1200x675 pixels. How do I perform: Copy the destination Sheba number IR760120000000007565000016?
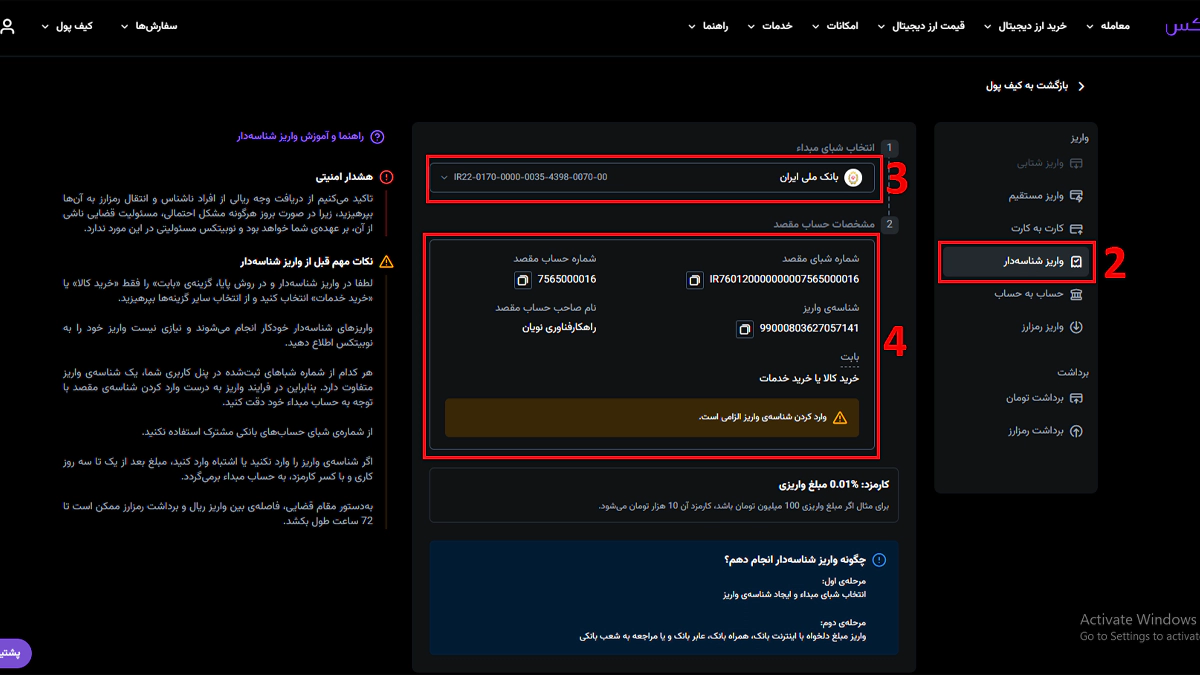pyautogui.click(x=695, y=280)
